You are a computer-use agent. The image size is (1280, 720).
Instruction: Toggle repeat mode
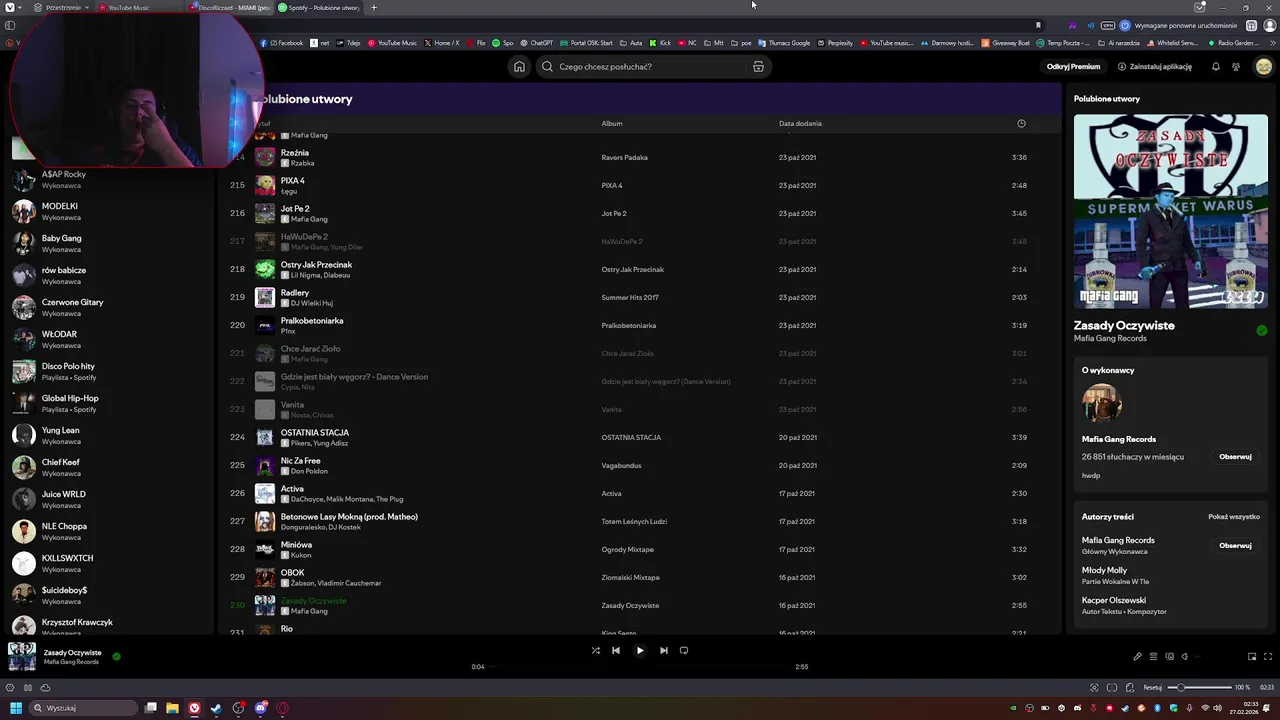pos(684,650)
